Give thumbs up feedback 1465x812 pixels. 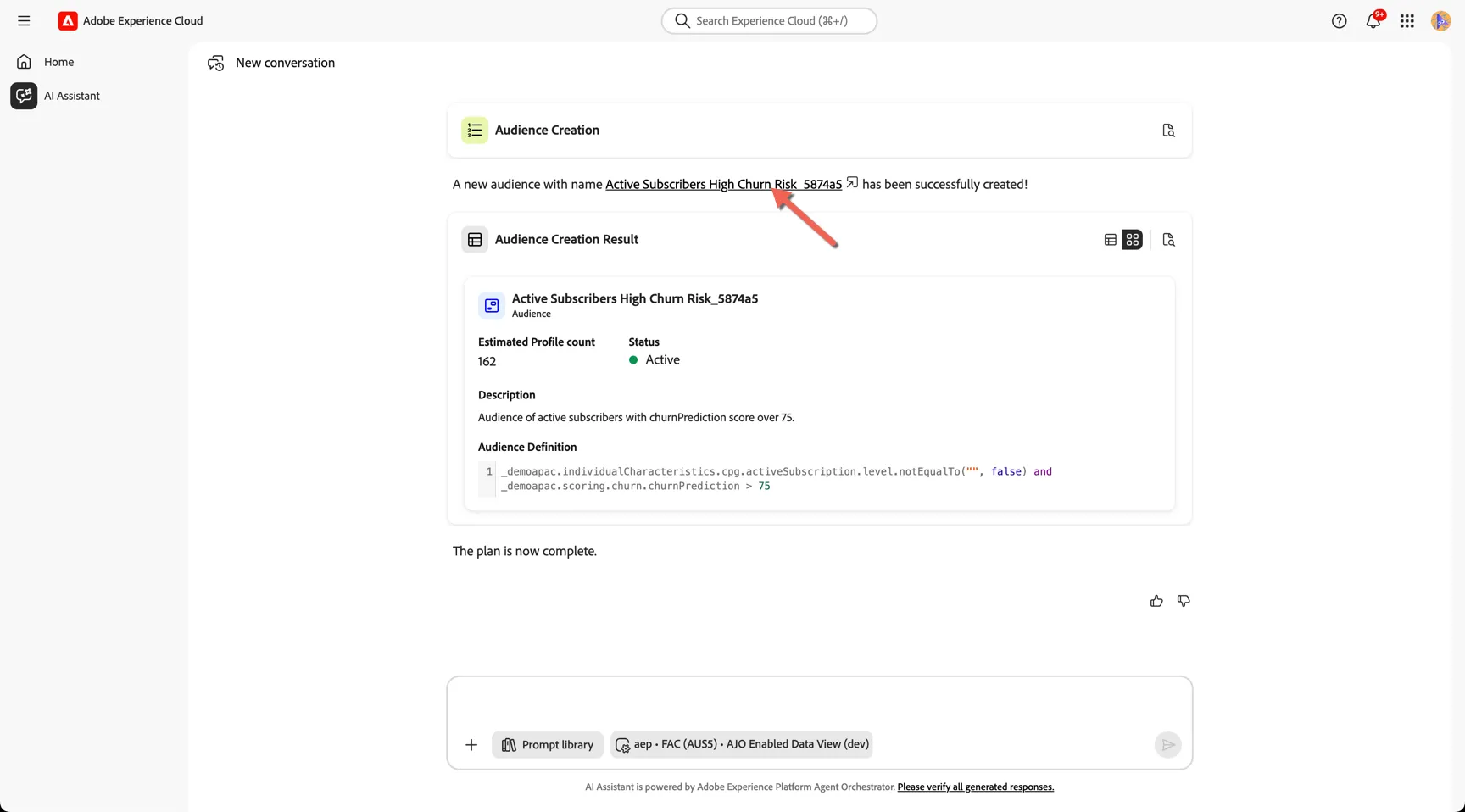click(x=1156, y=601)
